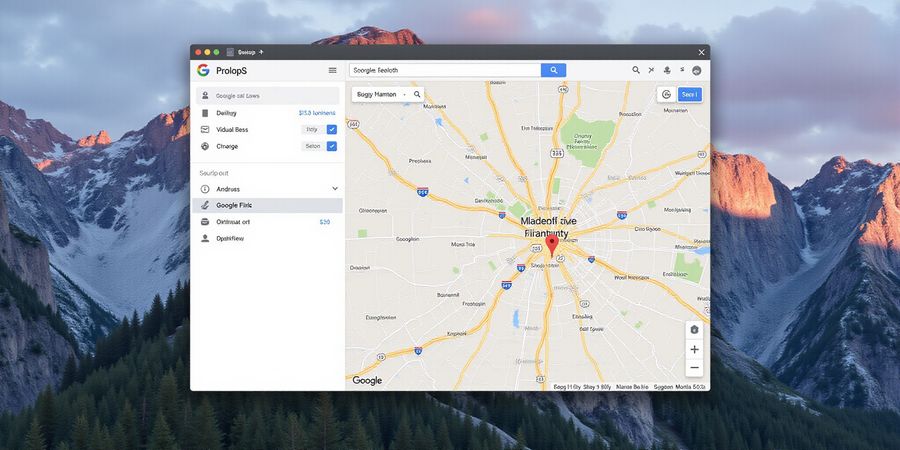Viewport: 900px width, 450px height.
Task: Click the circular G icon button on map
Action: tap(666, 95)
